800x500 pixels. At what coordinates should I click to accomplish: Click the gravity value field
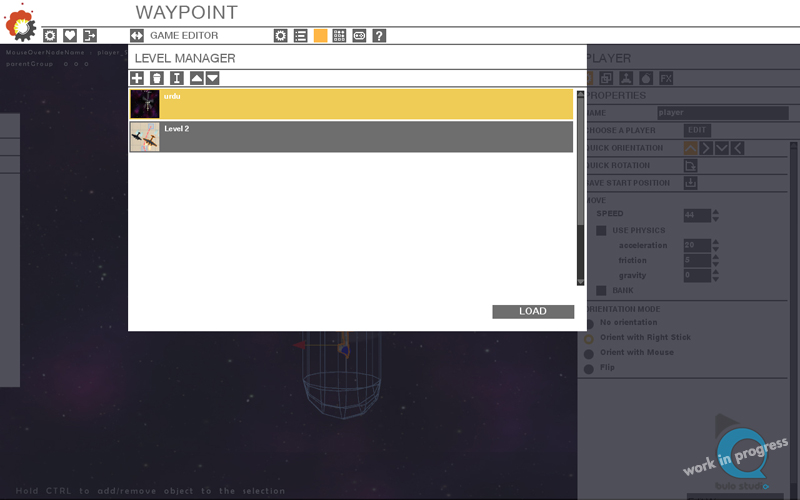697,276
